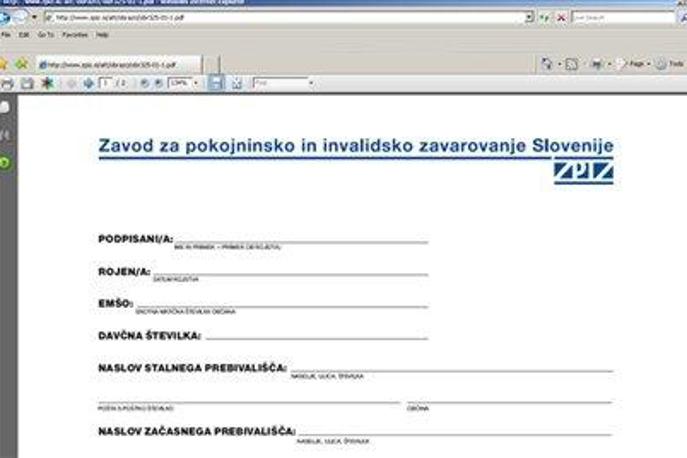Go to next PDF page arrow
Image resolution: width=687 pixels, height=458 pixels.
click(x=89, y=83)
